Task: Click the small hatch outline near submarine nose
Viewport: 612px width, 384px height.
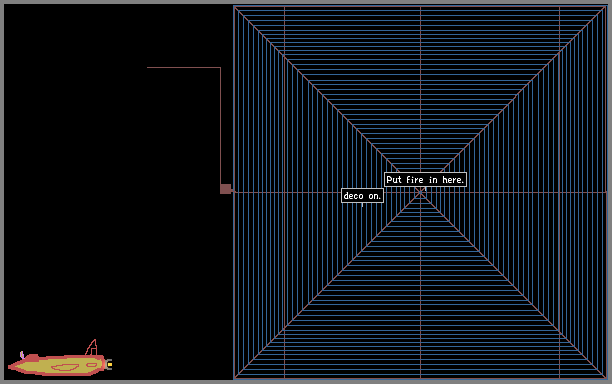Action: tap(92, 365)
